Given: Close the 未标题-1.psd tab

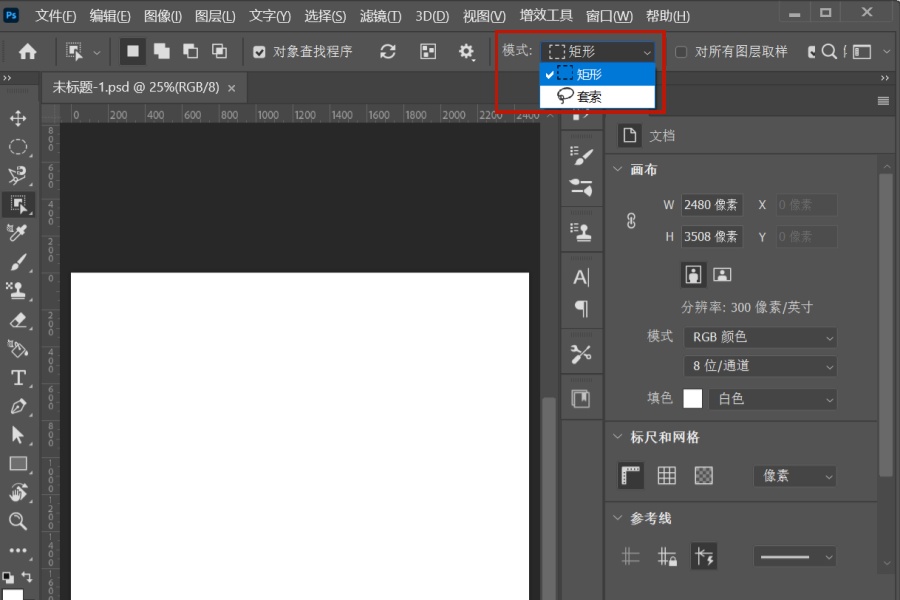Looking at the screenshot, I should tap(231, 88).
